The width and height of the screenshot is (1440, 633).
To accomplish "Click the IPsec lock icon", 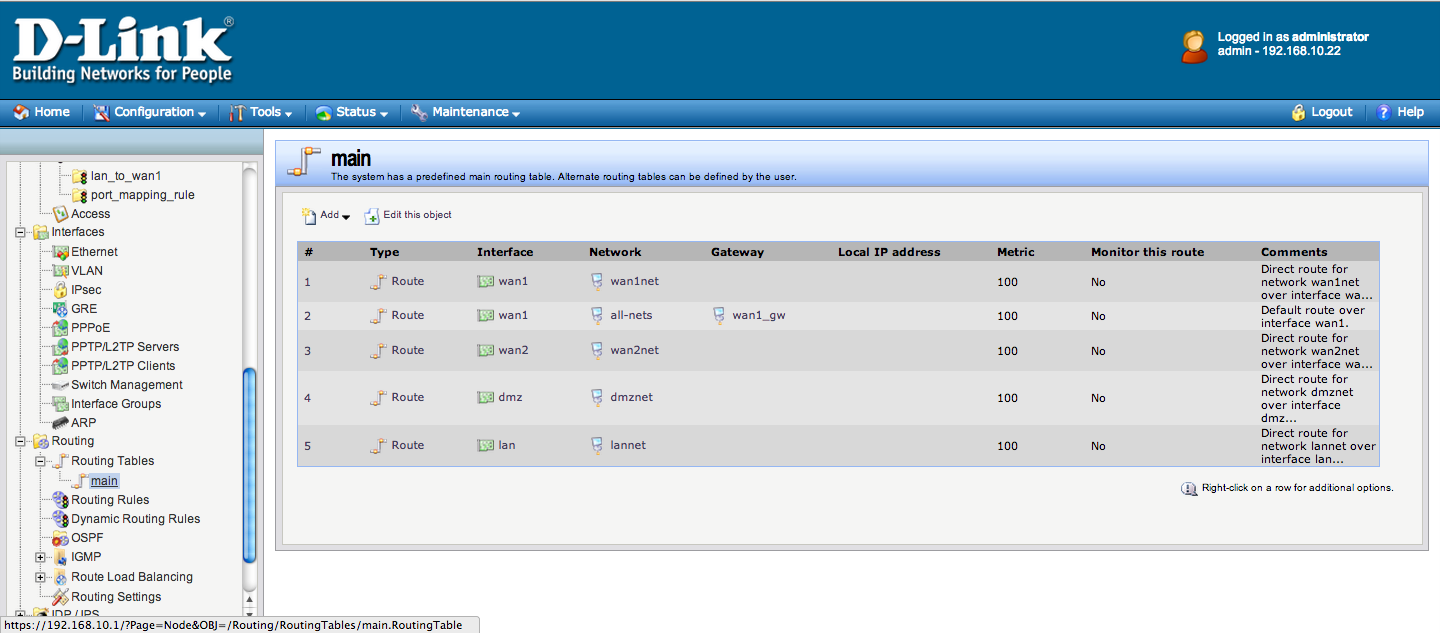I will pos(60,290).
